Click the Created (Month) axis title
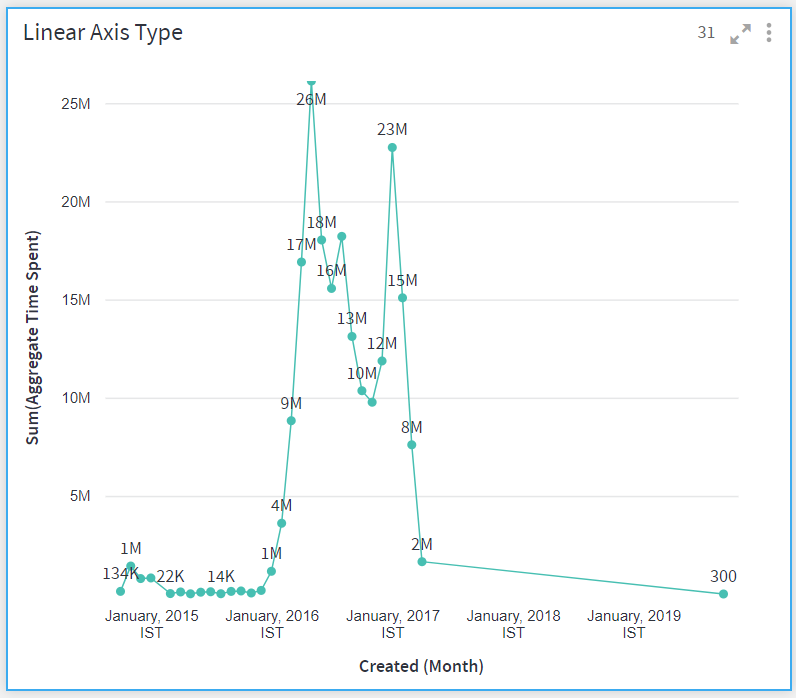This screenshot has width=796, height=698. coord(421,666)
